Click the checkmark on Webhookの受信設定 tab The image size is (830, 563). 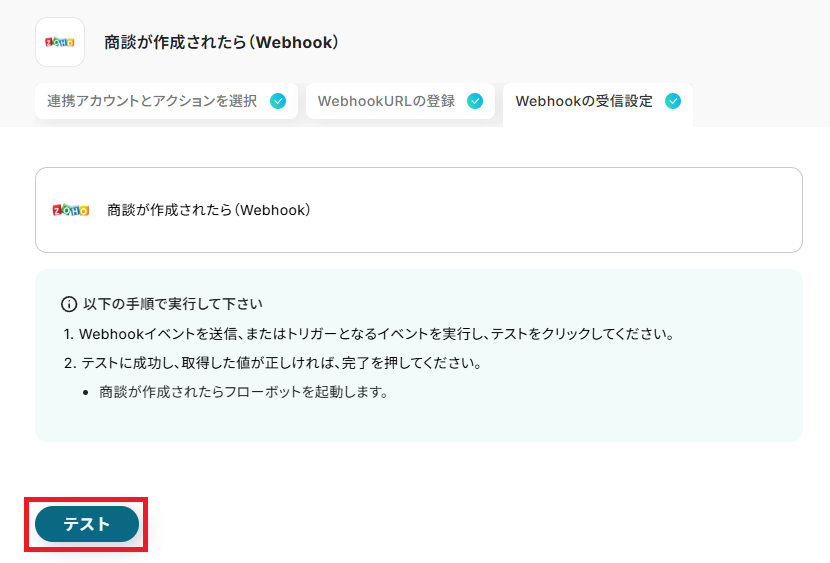673,101
